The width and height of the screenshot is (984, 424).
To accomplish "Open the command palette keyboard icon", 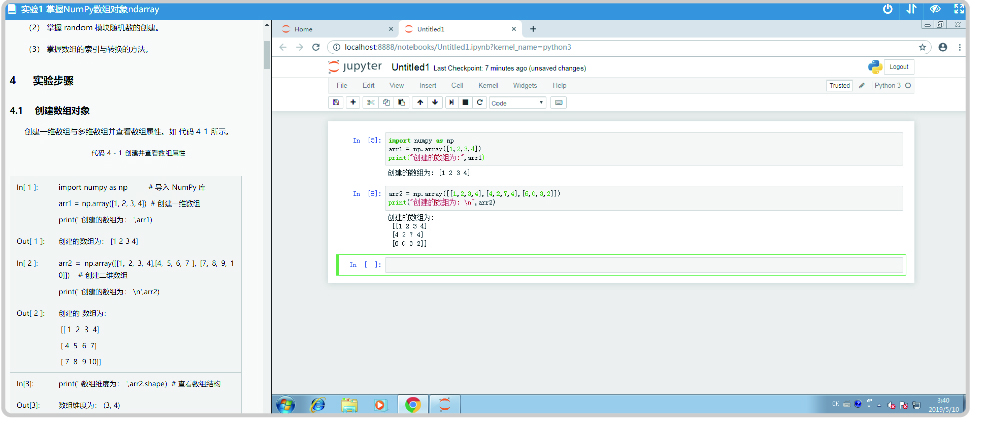I will pyautogui.click(x=559, y=102).
